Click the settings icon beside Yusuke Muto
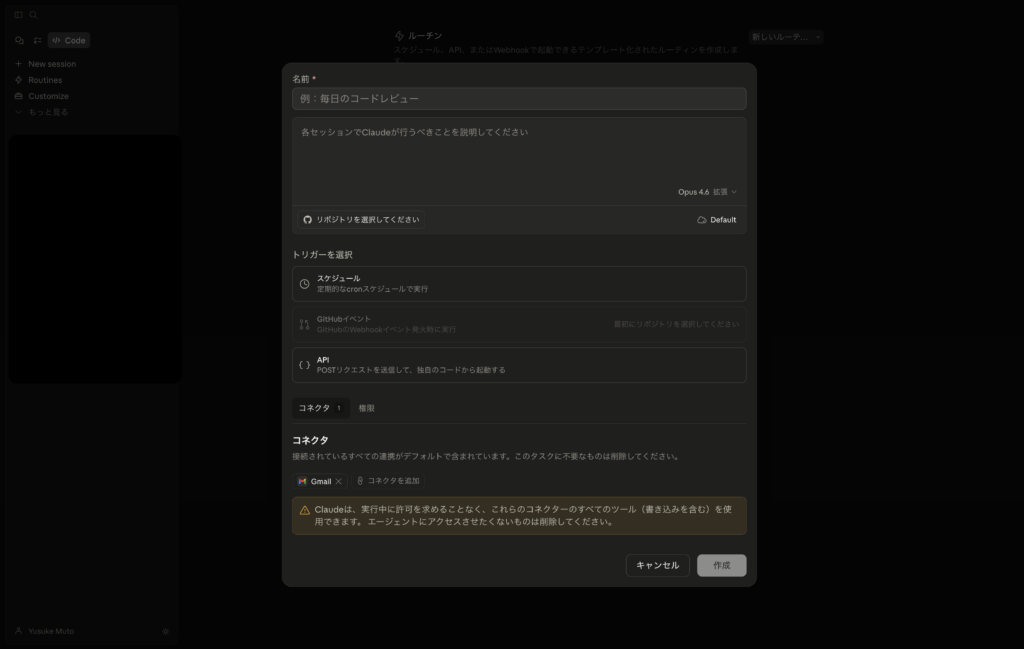Image resolution: width=1024 pixels, height=649 pixels. click(165, 631)
